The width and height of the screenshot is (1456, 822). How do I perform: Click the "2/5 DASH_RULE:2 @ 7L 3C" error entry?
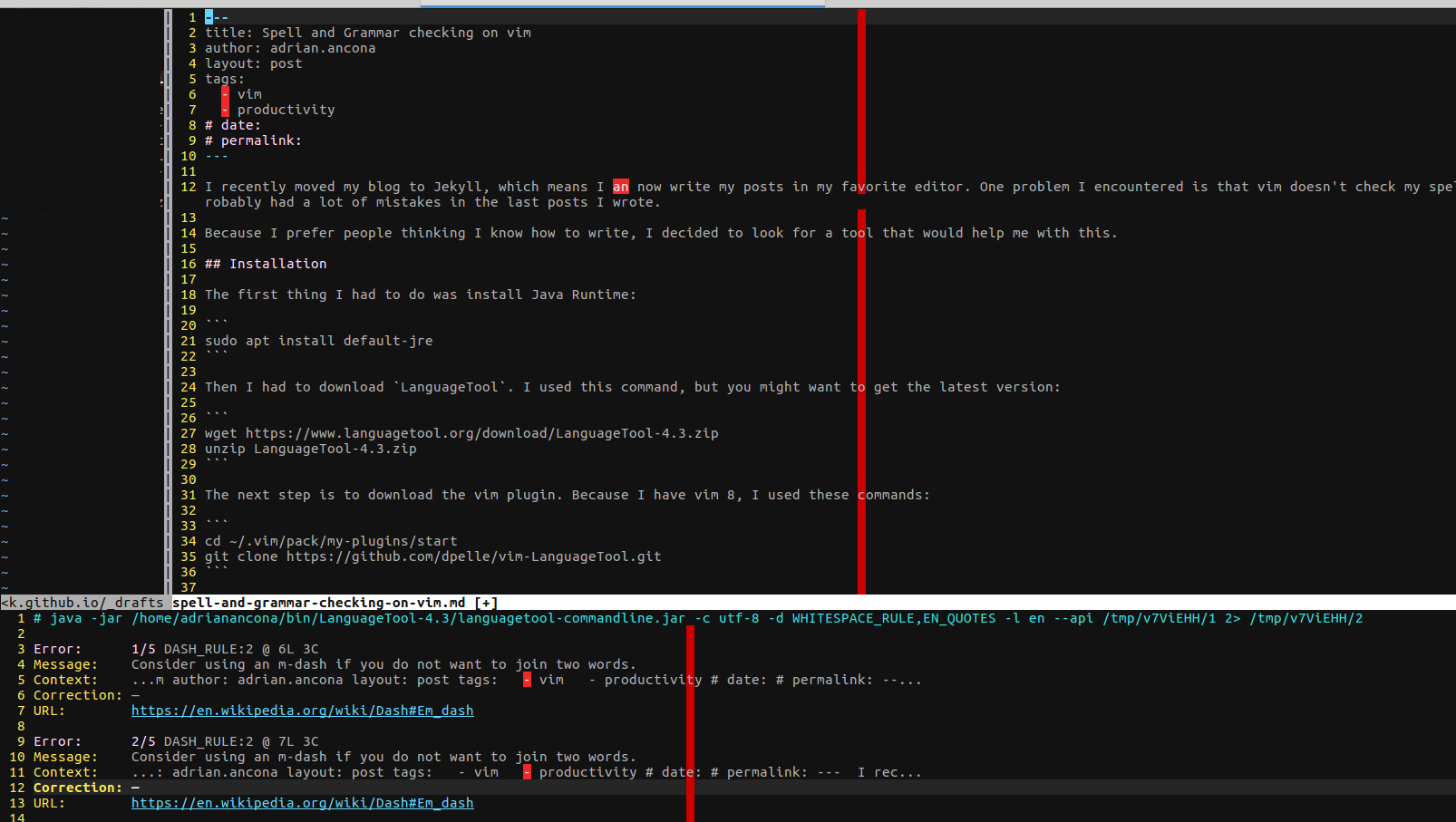(x=225, y=741)
